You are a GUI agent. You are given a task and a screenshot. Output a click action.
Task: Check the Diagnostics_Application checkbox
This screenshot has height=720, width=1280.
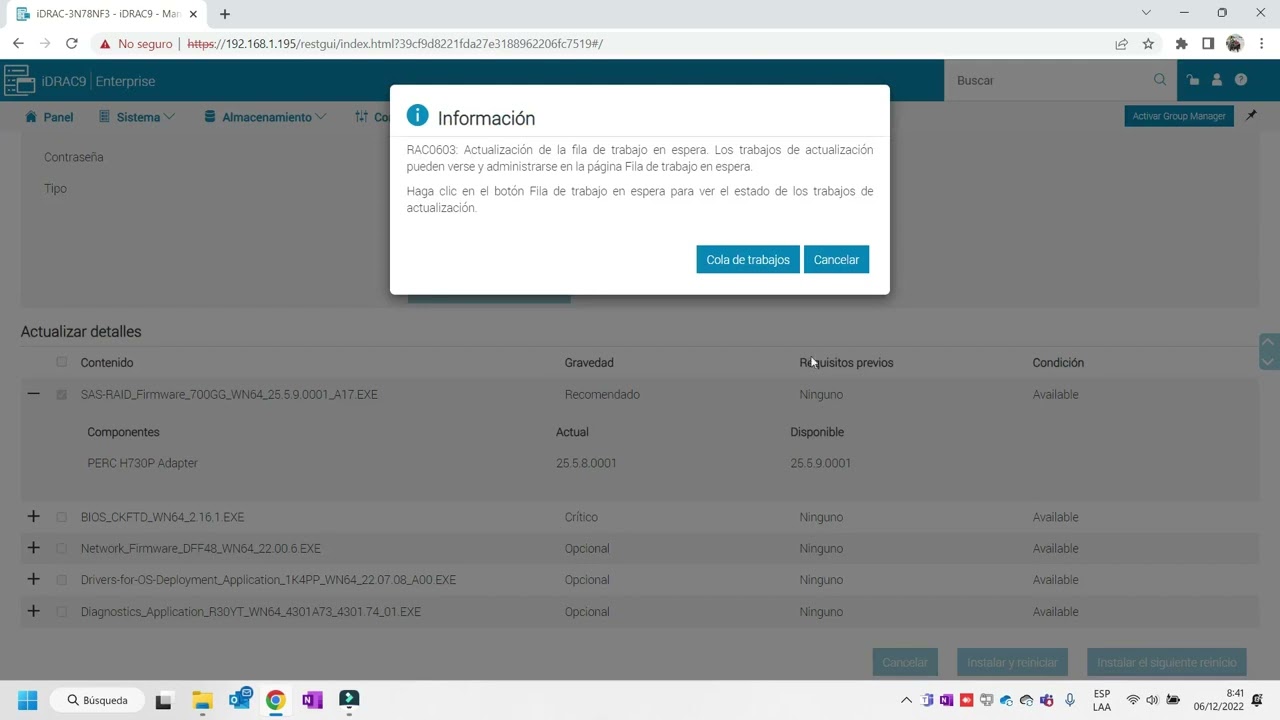61,611
